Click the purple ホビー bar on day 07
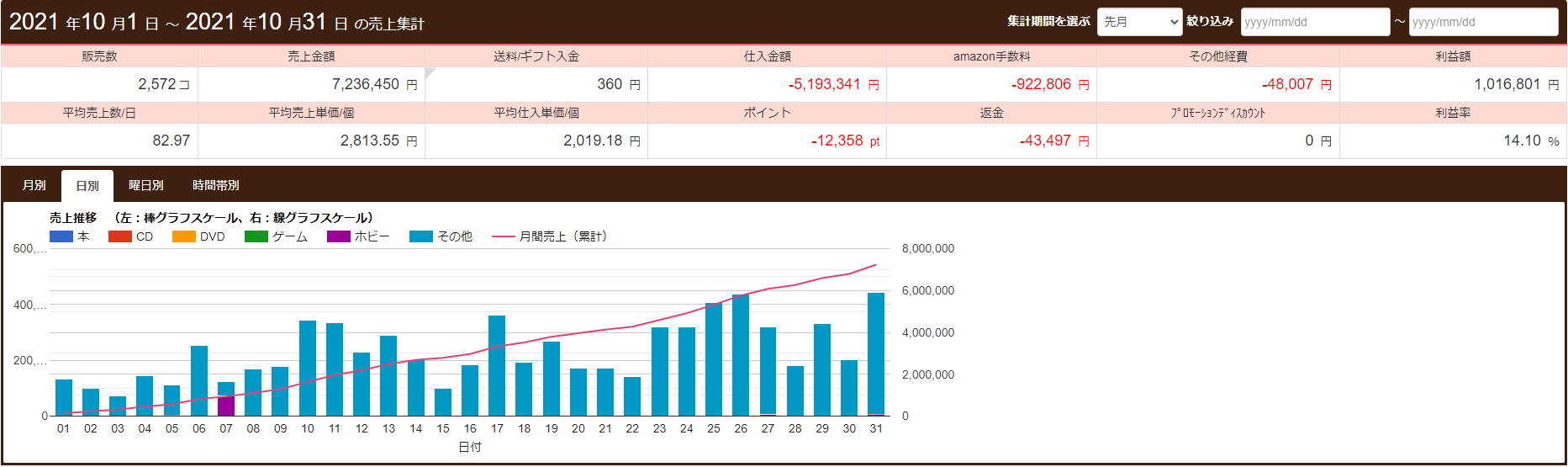Viewport: 1568px width, 467px height. coord(226,406)
